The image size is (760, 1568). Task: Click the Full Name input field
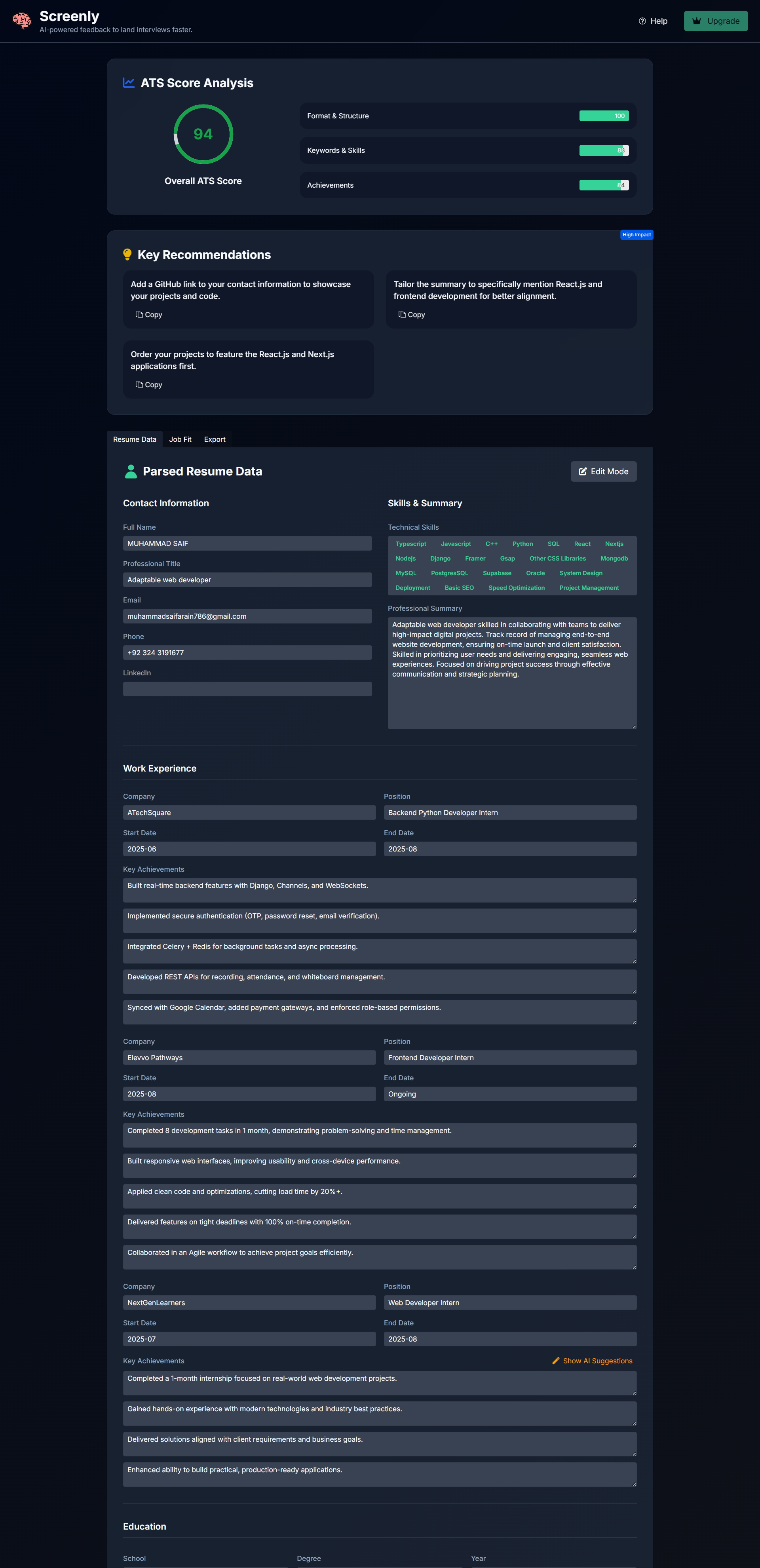pos(247,544)
